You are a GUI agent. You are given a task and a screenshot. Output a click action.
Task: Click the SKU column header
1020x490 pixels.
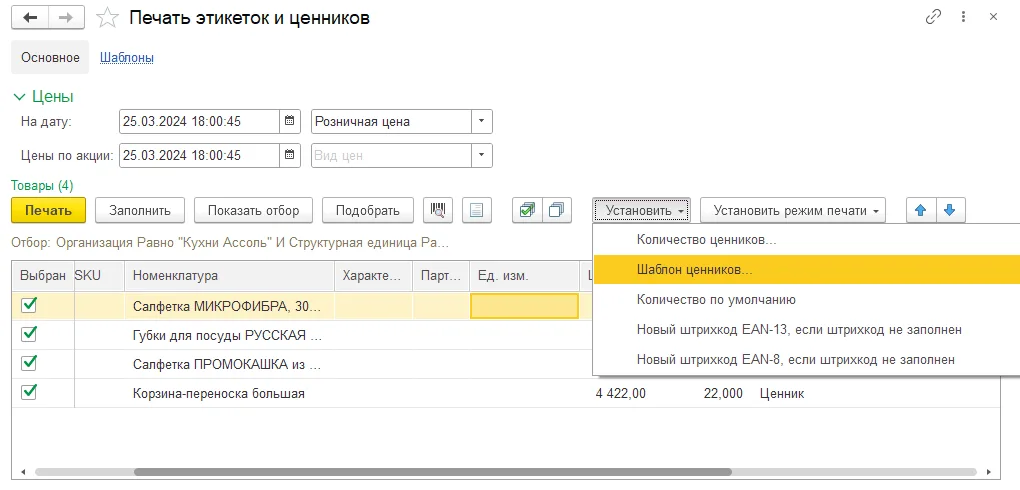[x=99, y=275]
